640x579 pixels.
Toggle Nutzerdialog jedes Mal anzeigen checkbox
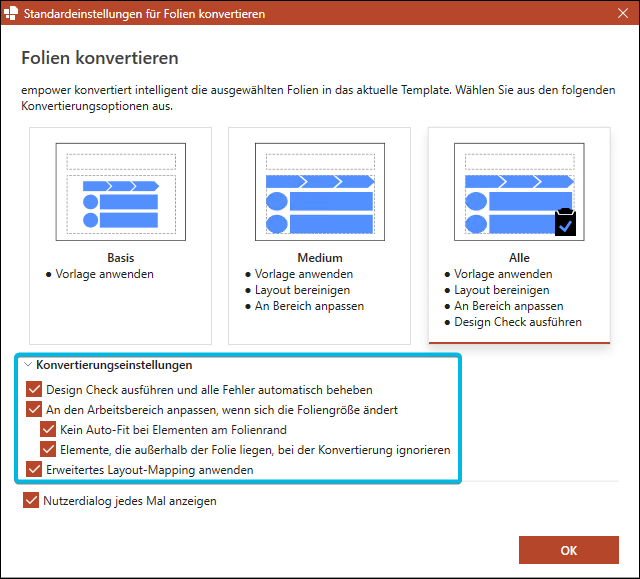tap(31, 500)
